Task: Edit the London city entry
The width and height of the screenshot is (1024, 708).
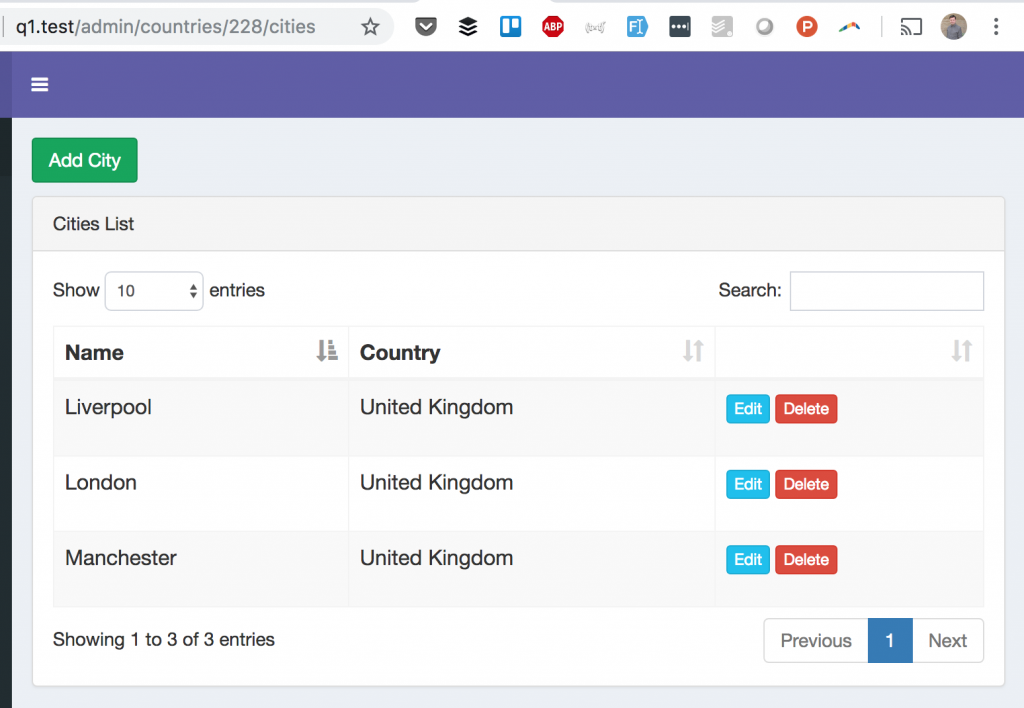Action: pyautogui.click(x=747, y=484)
